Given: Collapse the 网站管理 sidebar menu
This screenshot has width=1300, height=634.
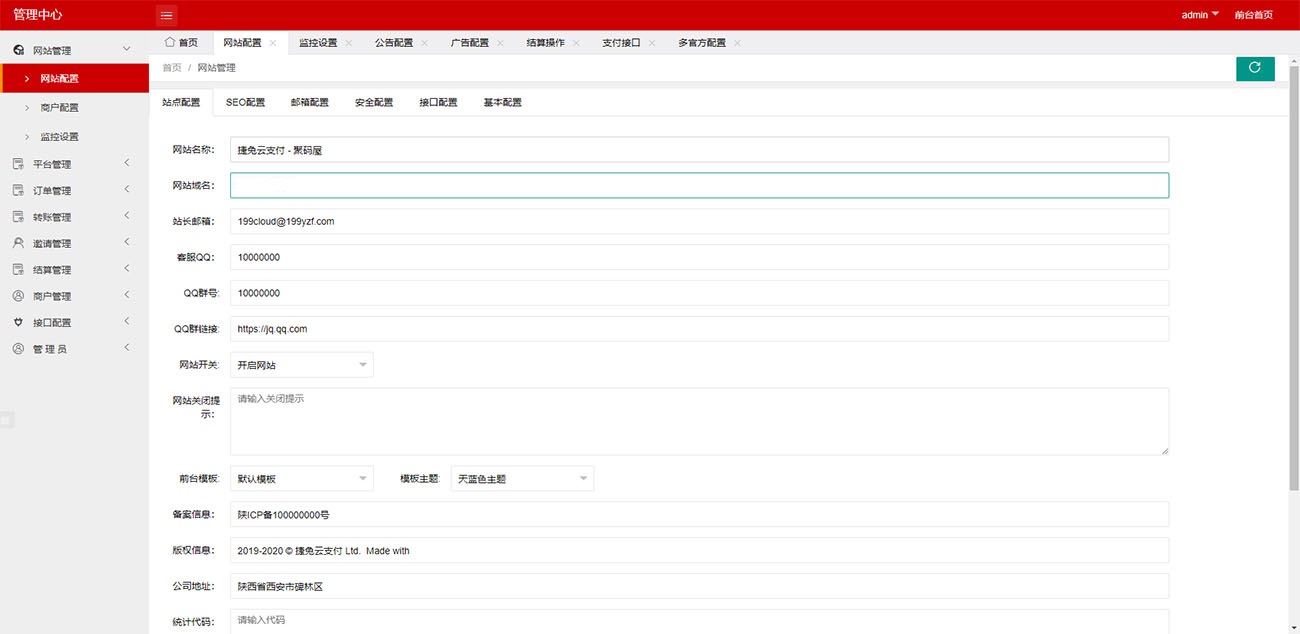Looking at the screenshot, I should coord(126,49).
